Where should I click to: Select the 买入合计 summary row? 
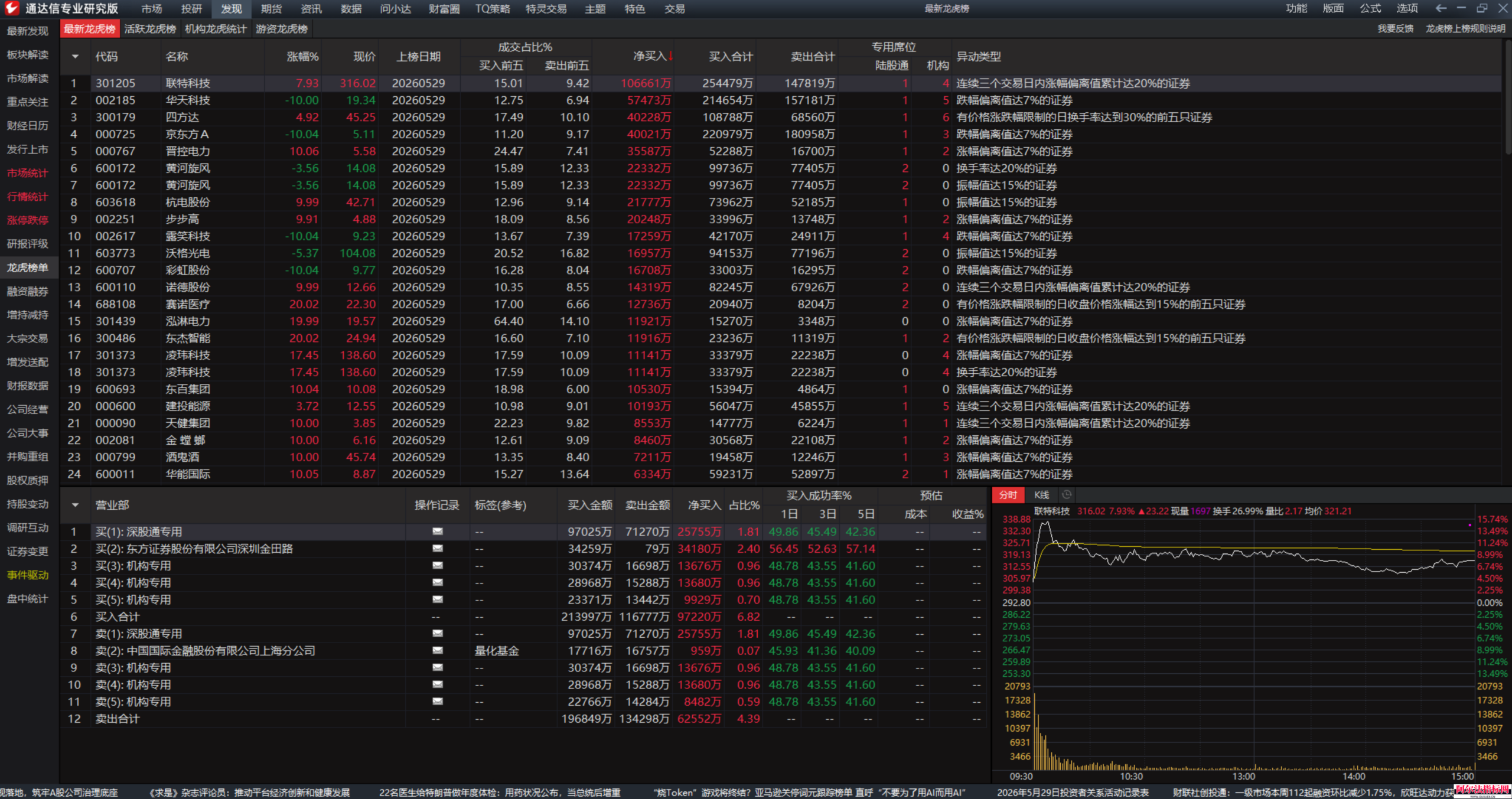[524, 617]
